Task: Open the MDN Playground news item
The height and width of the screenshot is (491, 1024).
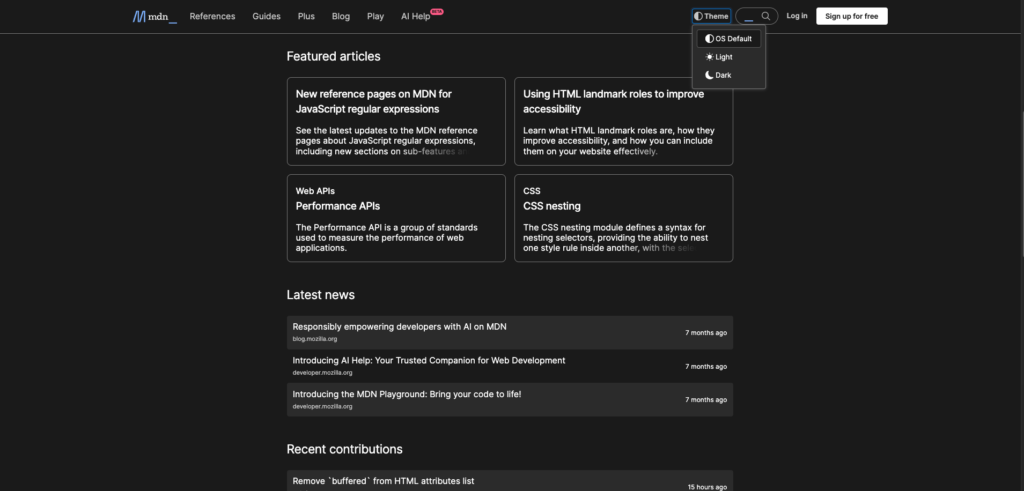Action: (406, 394)
